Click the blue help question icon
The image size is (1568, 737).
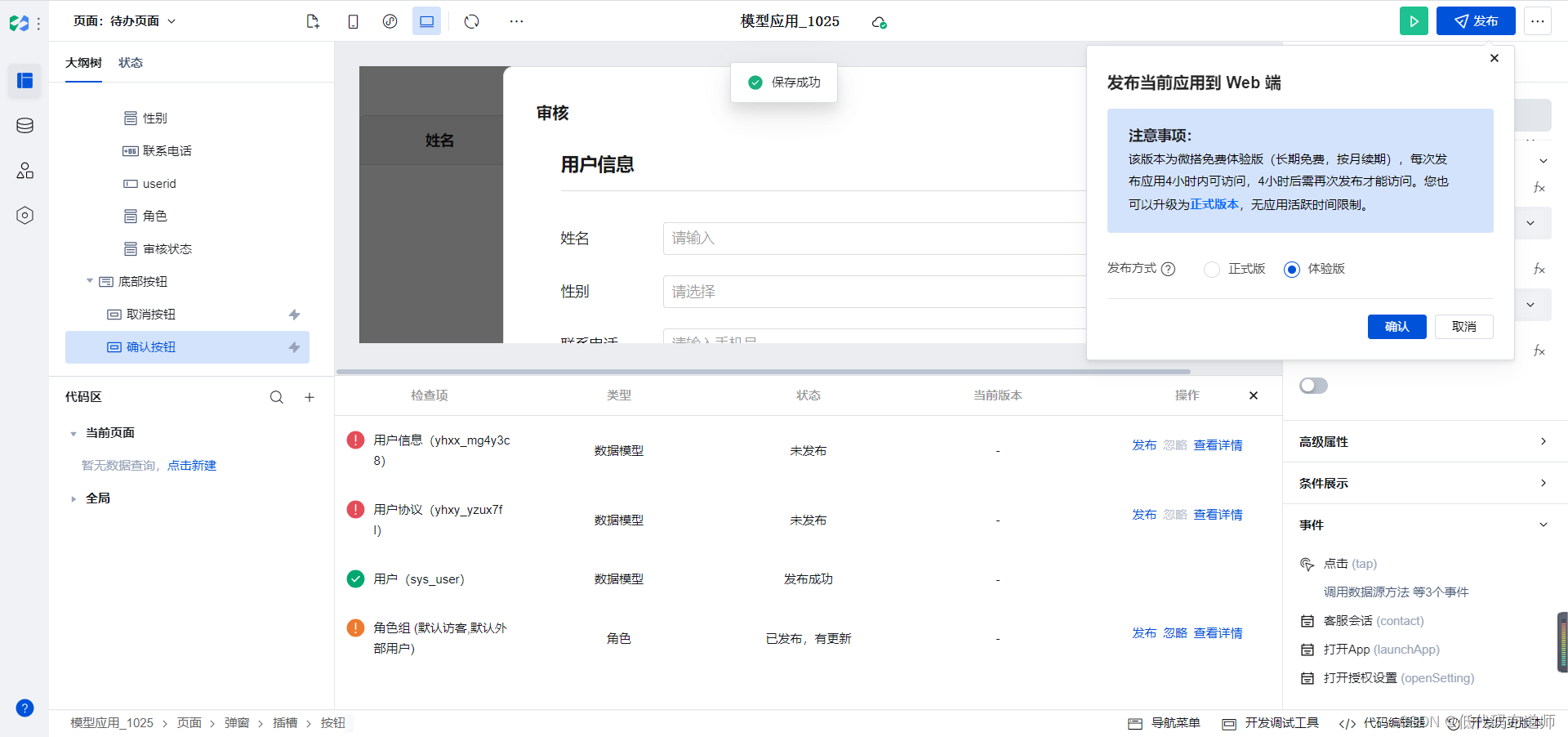(24, 708)
